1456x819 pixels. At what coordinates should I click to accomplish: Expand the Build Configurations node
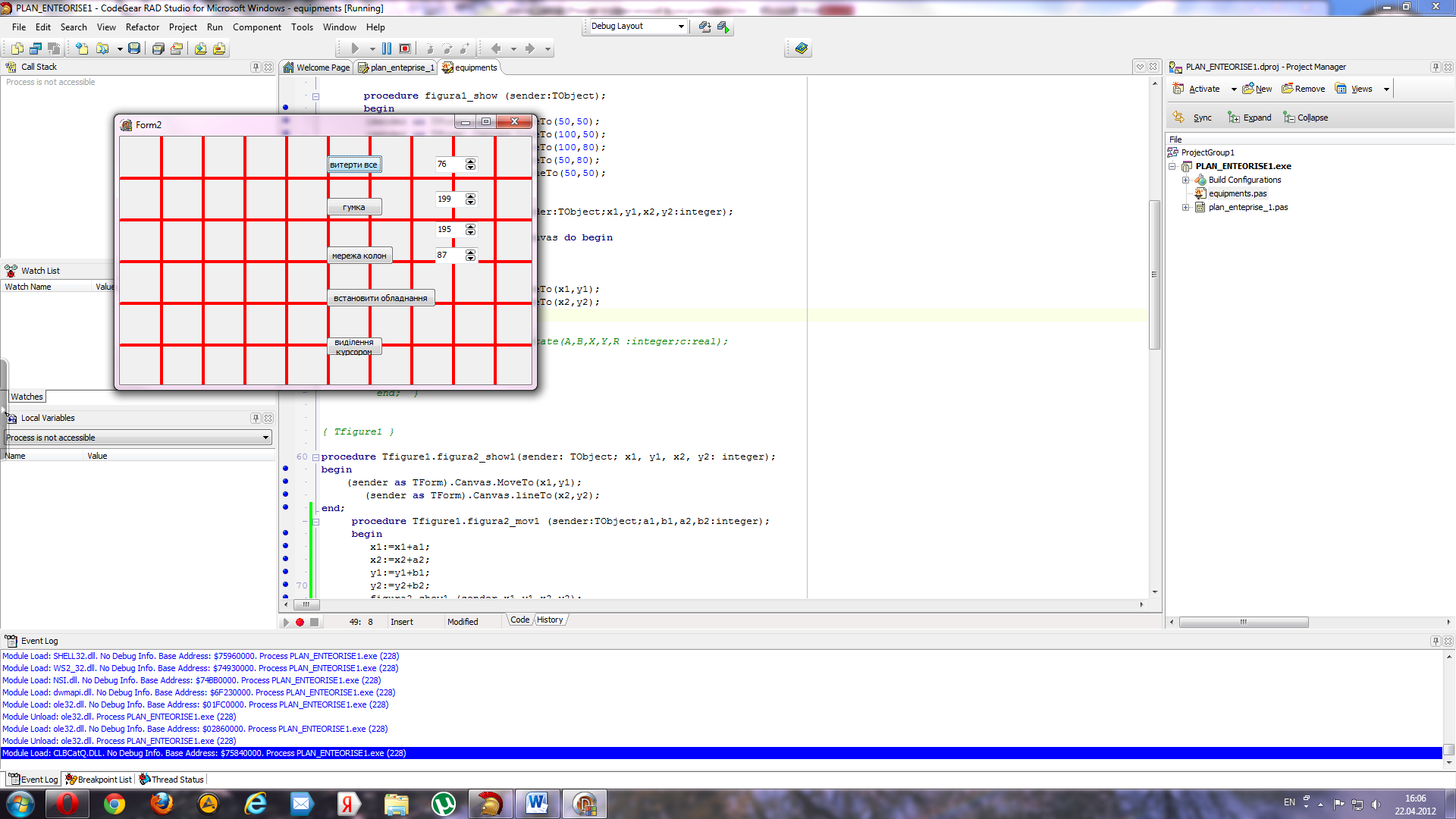tap(1185, 180)
